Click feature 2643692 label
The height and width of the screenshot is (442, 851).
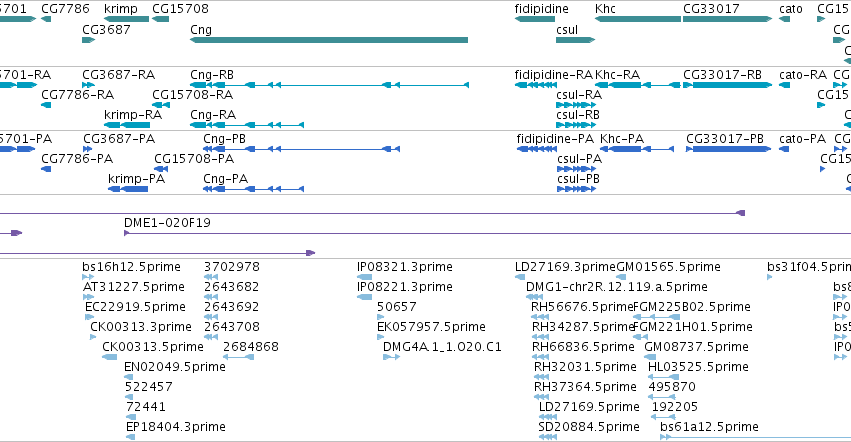(232, 307)
